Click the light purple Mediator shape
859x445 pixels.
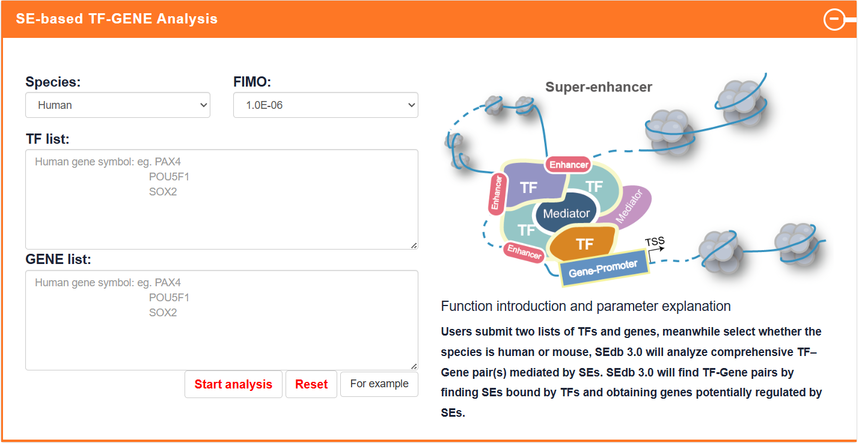(x=630, y=207)
